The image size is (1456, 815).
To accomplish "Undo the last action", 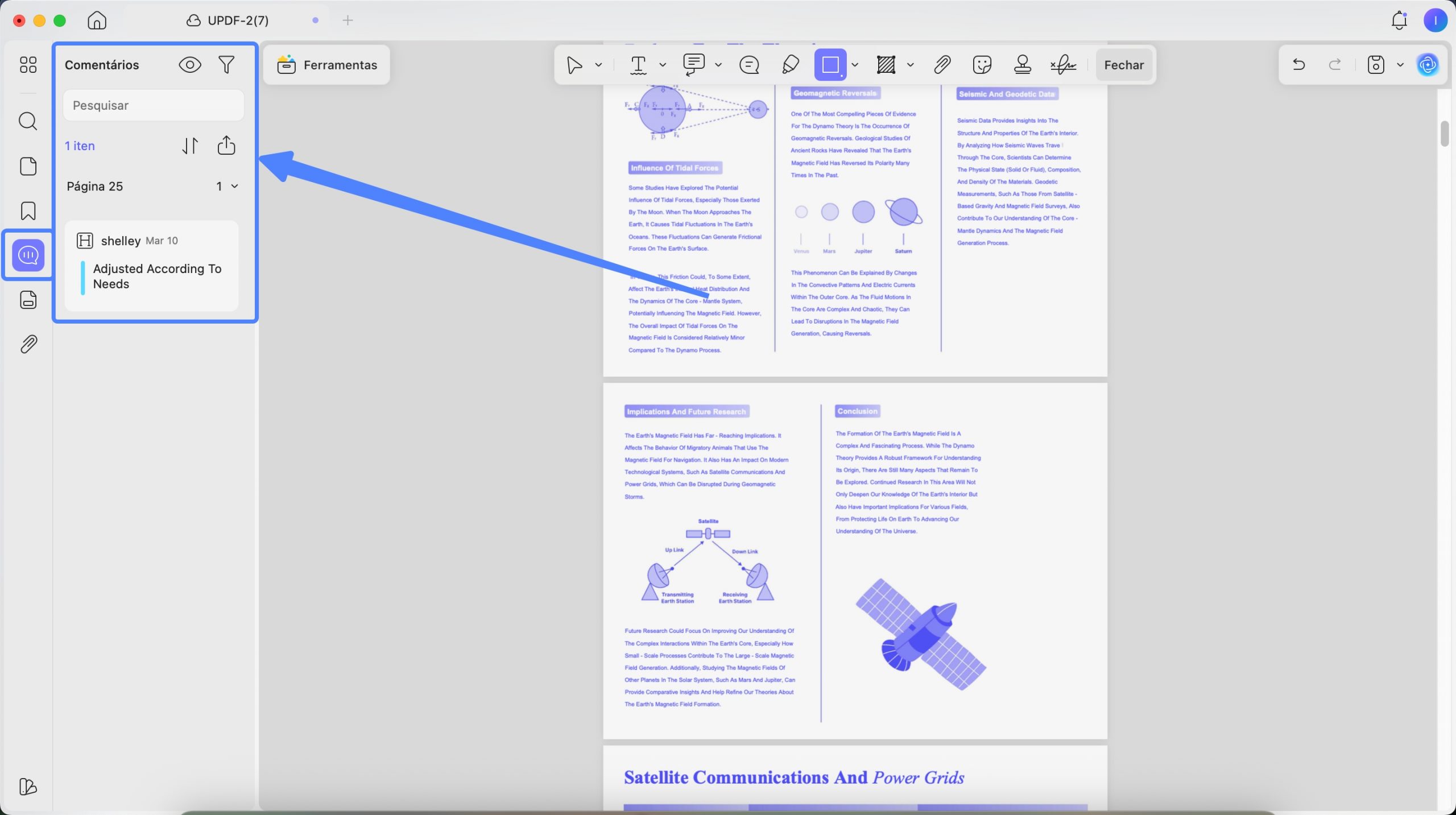I will pyautogui.click(x=1298, y=65).
